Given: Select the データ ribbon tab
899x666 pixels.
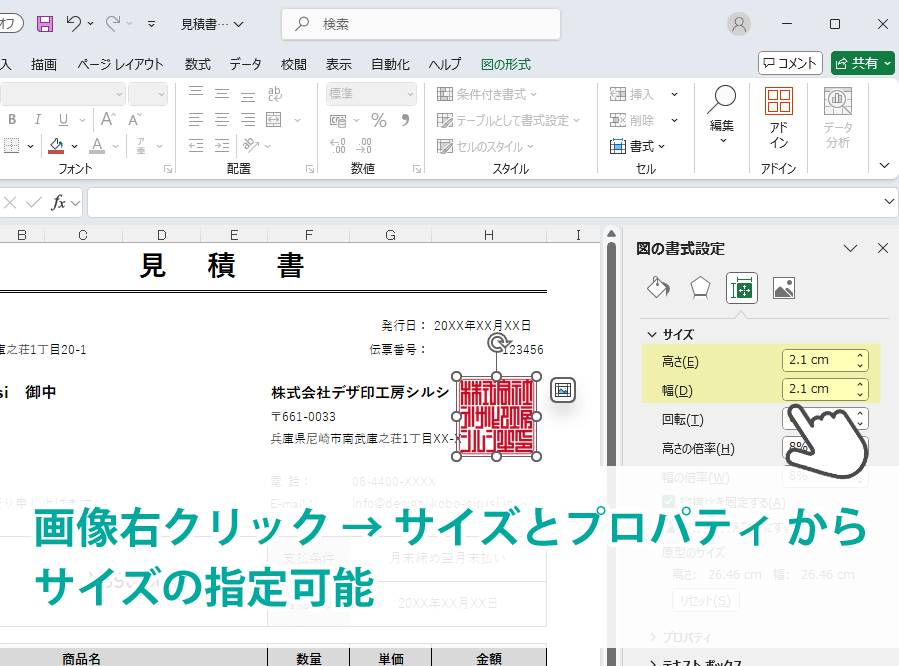Looking at the screenshot, I should [245, 64].
